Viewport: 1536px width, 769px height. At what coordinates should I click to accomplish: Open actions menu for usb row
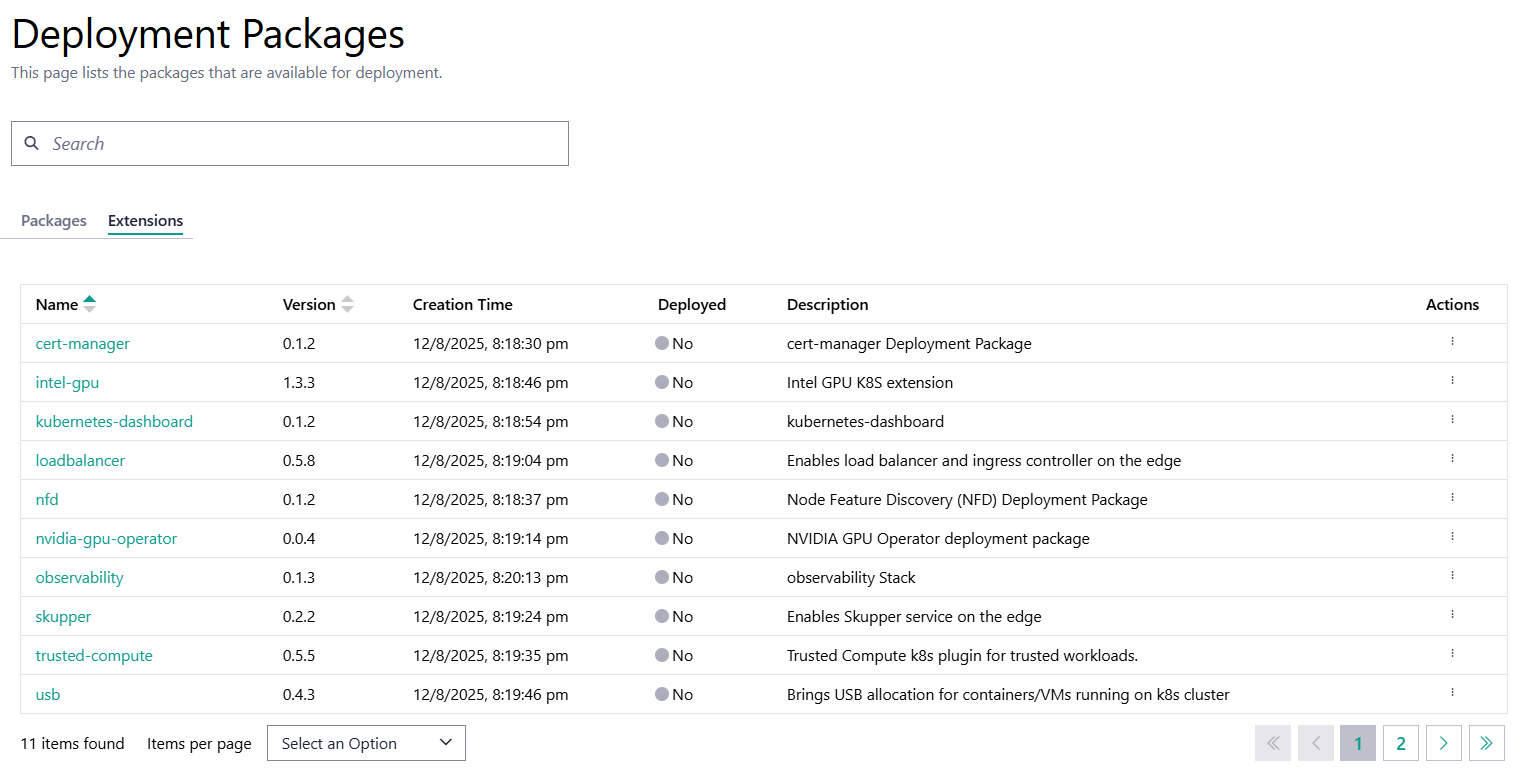coord(1452,693)
